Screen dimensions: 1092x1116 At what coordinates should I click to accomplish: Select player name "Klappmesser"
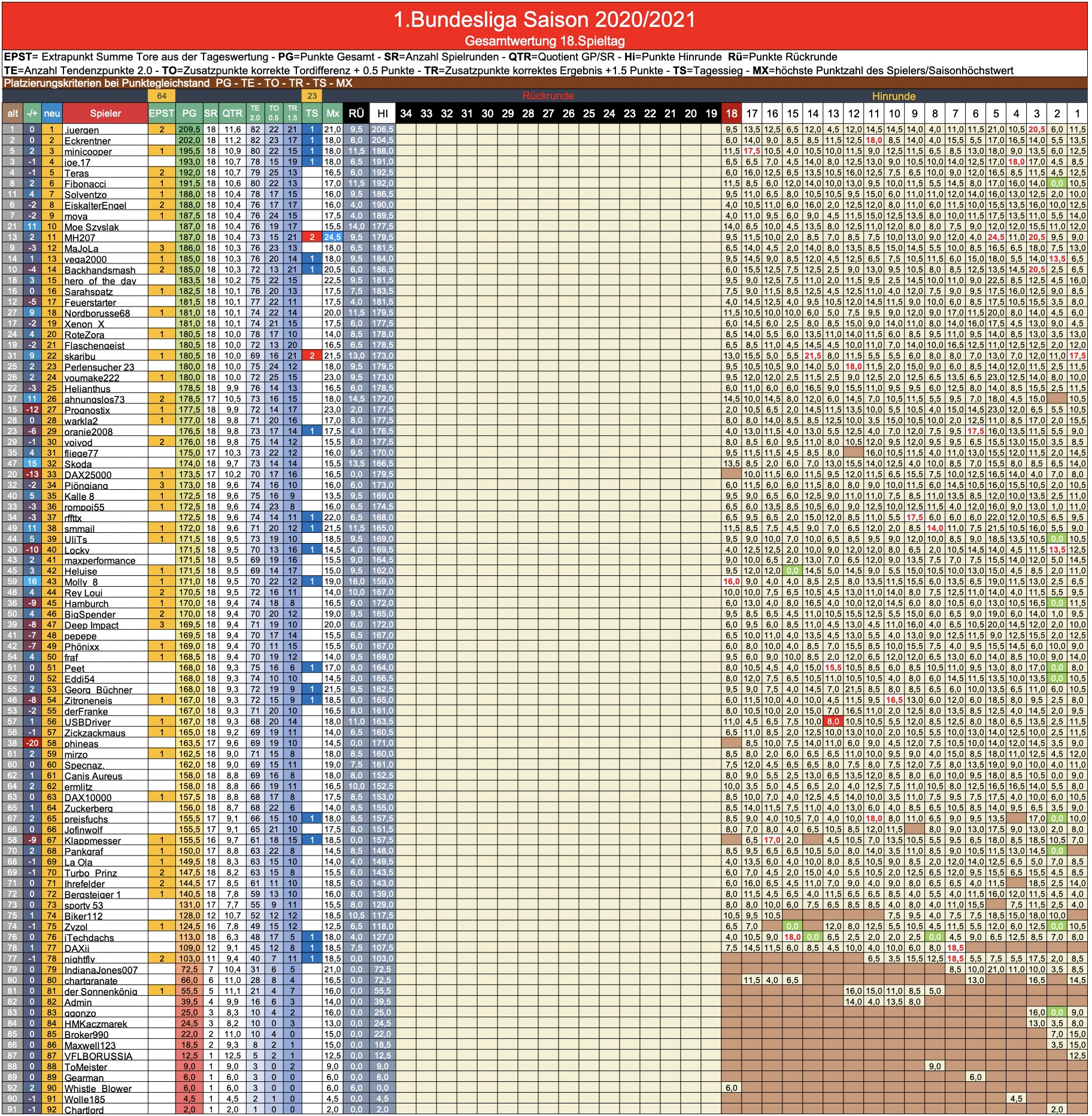coord(93,840)
